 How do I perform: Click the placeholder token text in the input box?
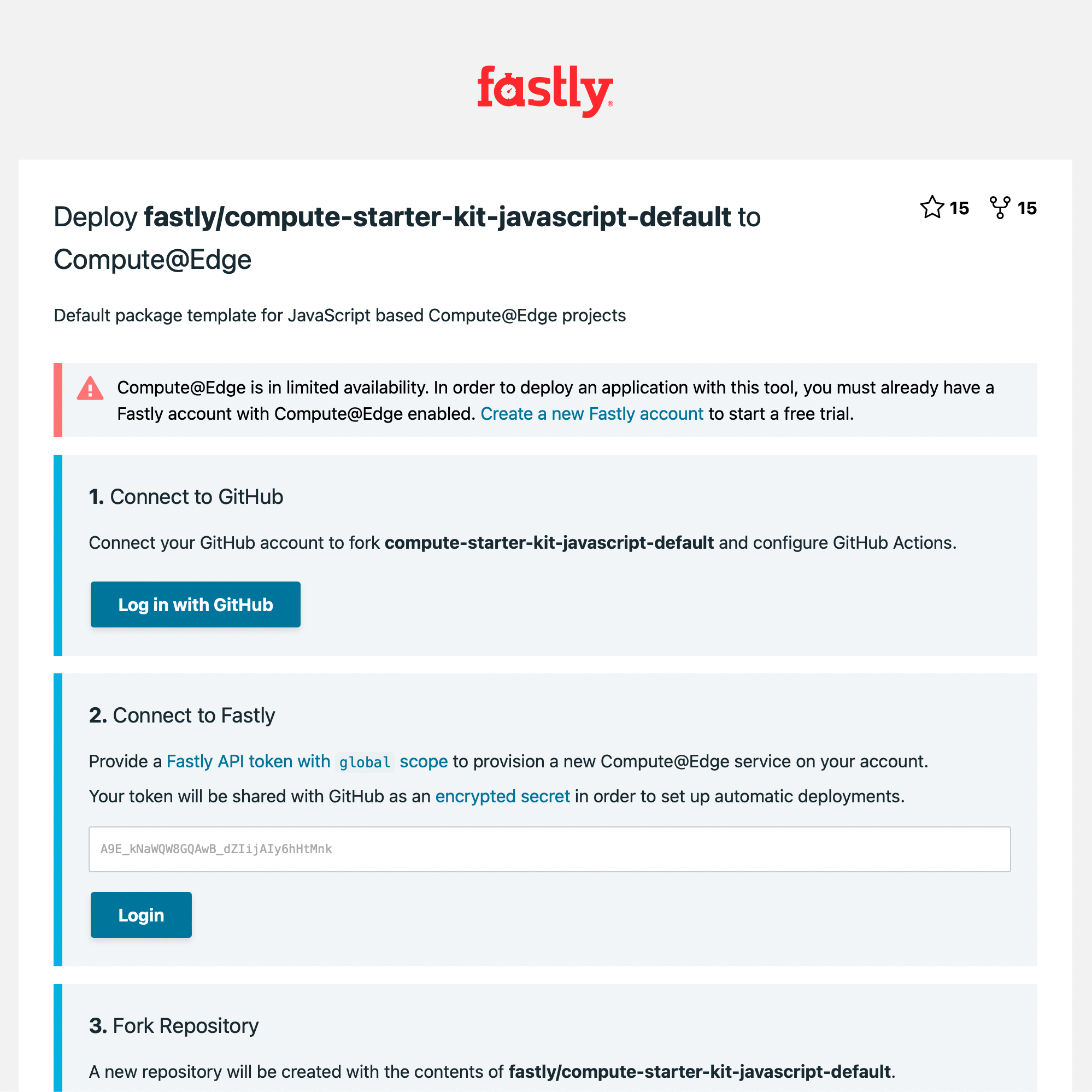click(217, 849)
